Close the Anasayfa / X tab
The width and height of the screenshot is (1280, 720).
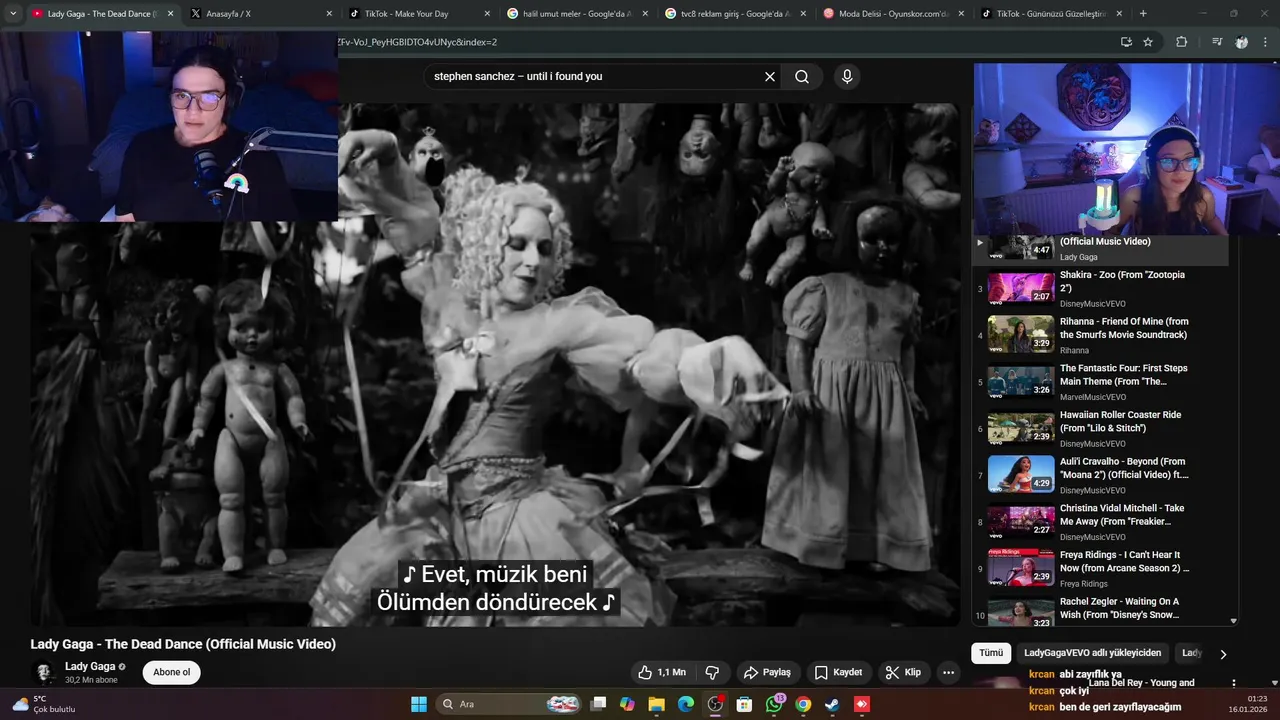tap(329, 14)
